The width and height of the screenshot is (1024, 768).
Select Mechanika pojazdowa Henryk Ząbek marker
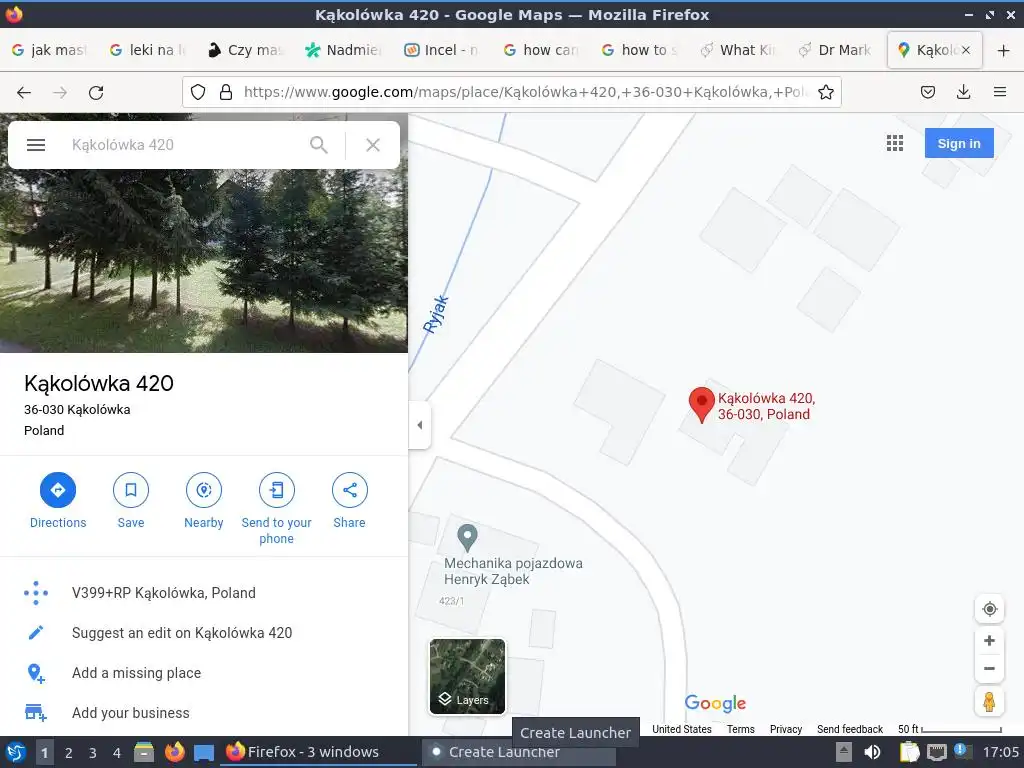[x=467, y=537]
